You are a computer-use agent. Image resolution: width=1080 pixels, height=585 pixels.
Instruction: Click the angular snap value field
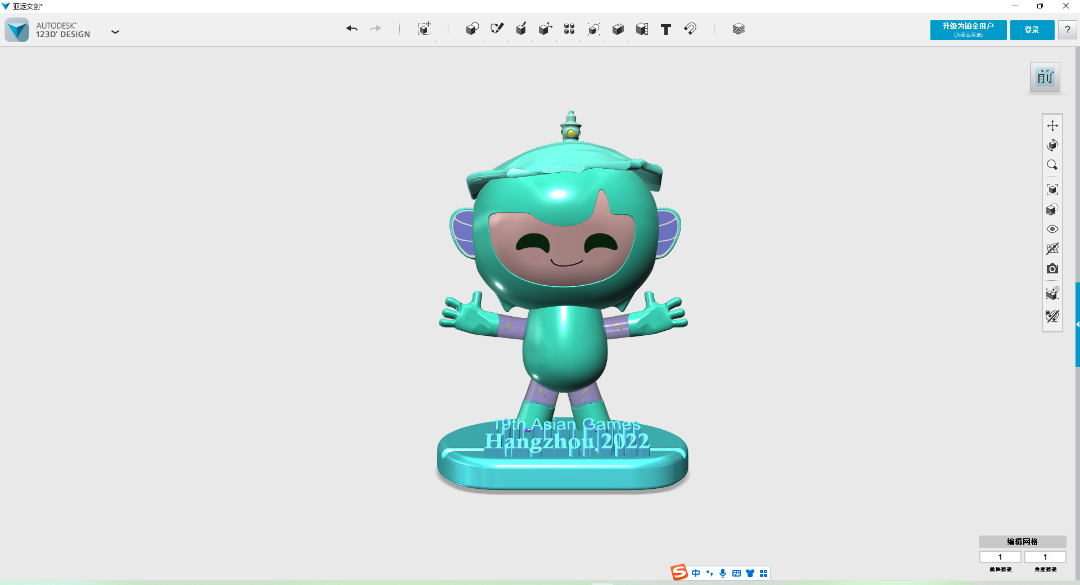pyautogui.click(x=1045, y=557)
